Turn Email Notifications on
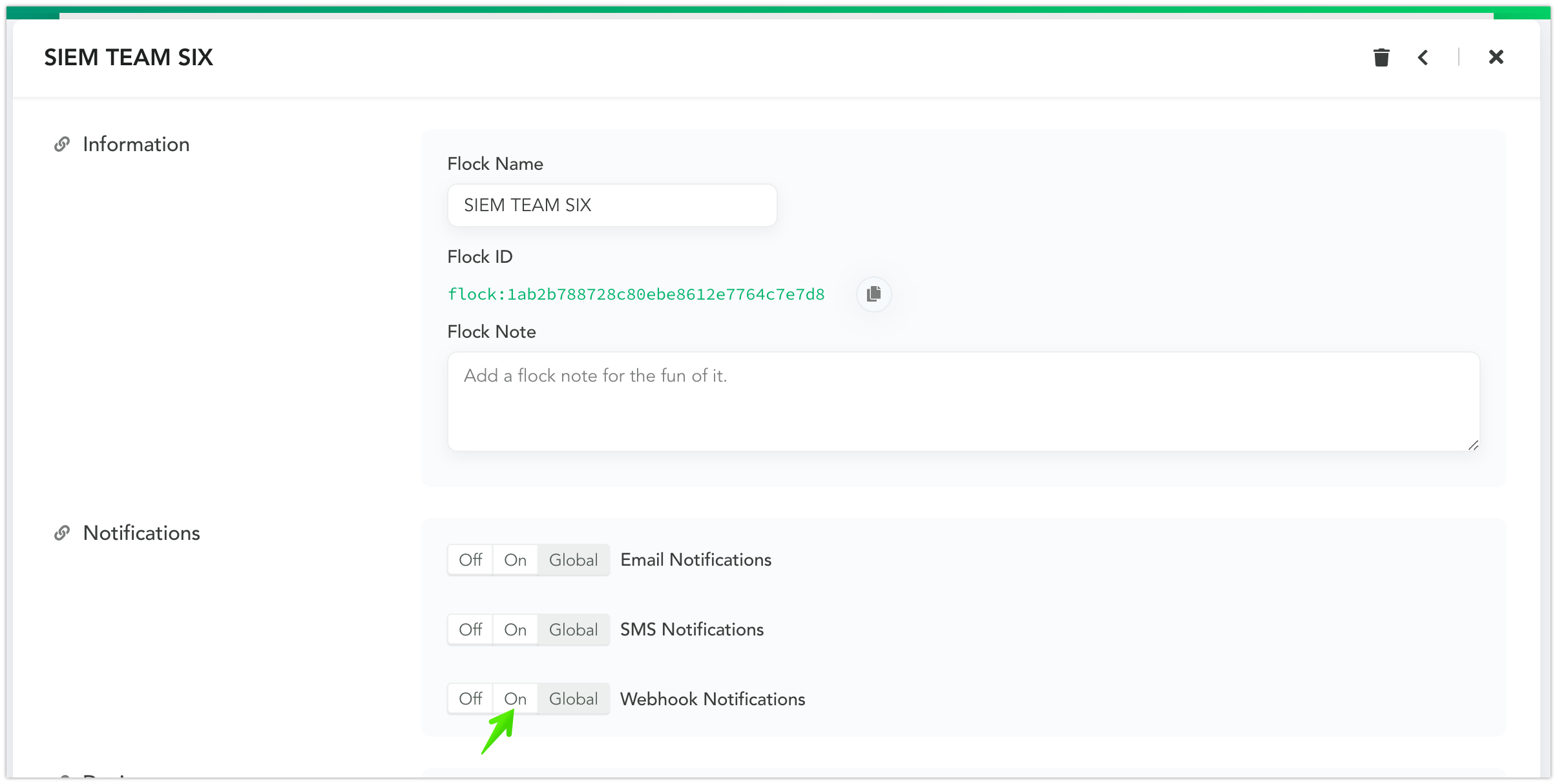 coord(515,560)
